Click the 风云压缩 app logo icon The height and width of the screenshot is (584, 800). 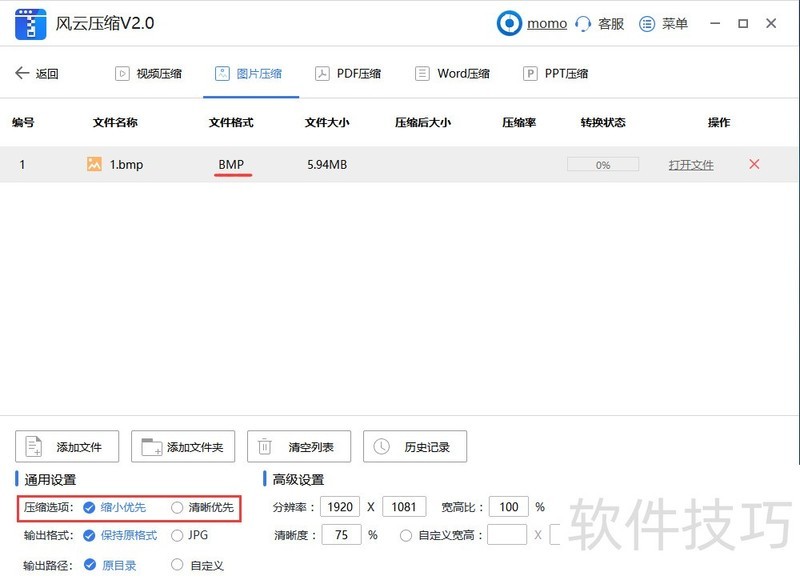[29, 23]
